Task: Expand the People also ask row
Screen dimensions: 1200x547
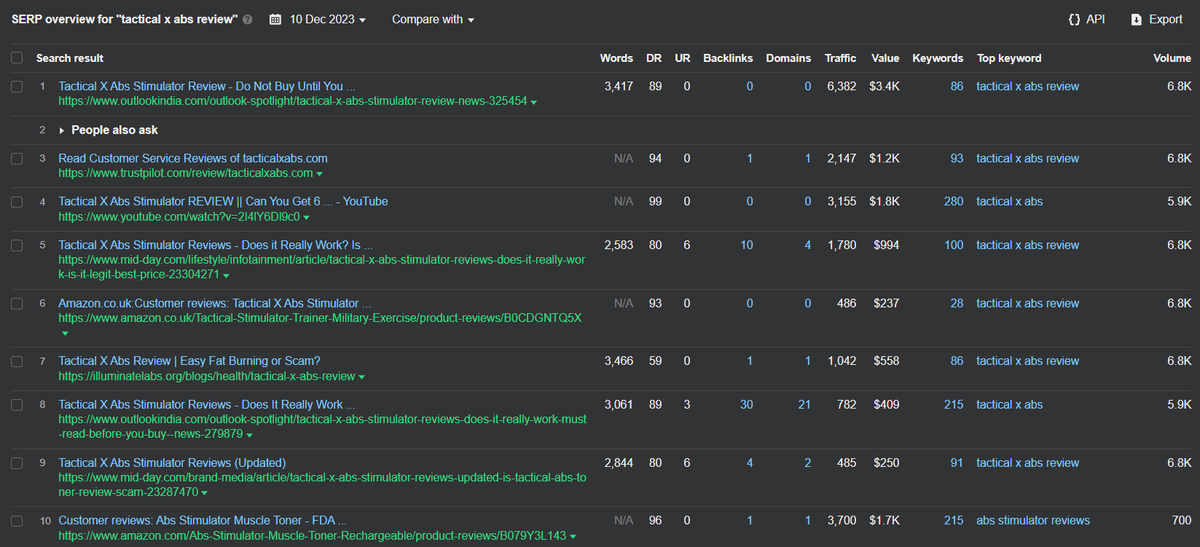Action: 61,130
